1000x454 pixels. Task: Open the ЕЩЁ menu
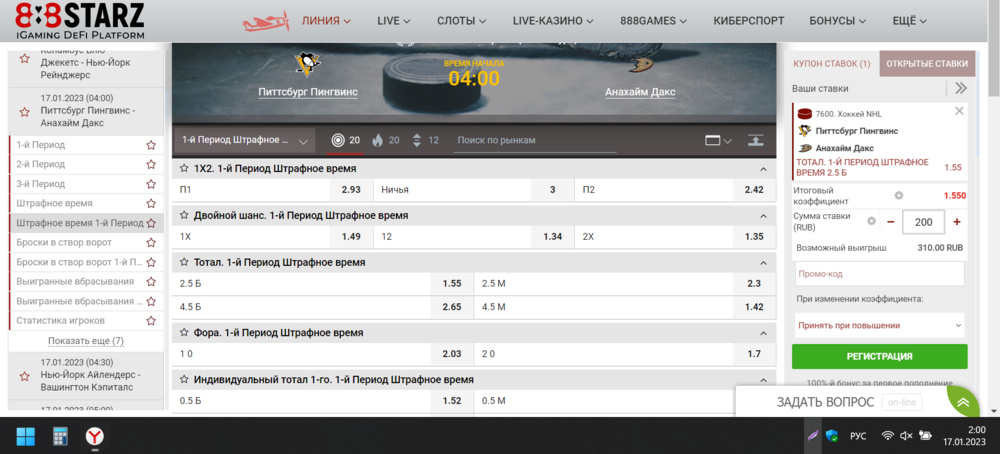[x=909, y=21]
